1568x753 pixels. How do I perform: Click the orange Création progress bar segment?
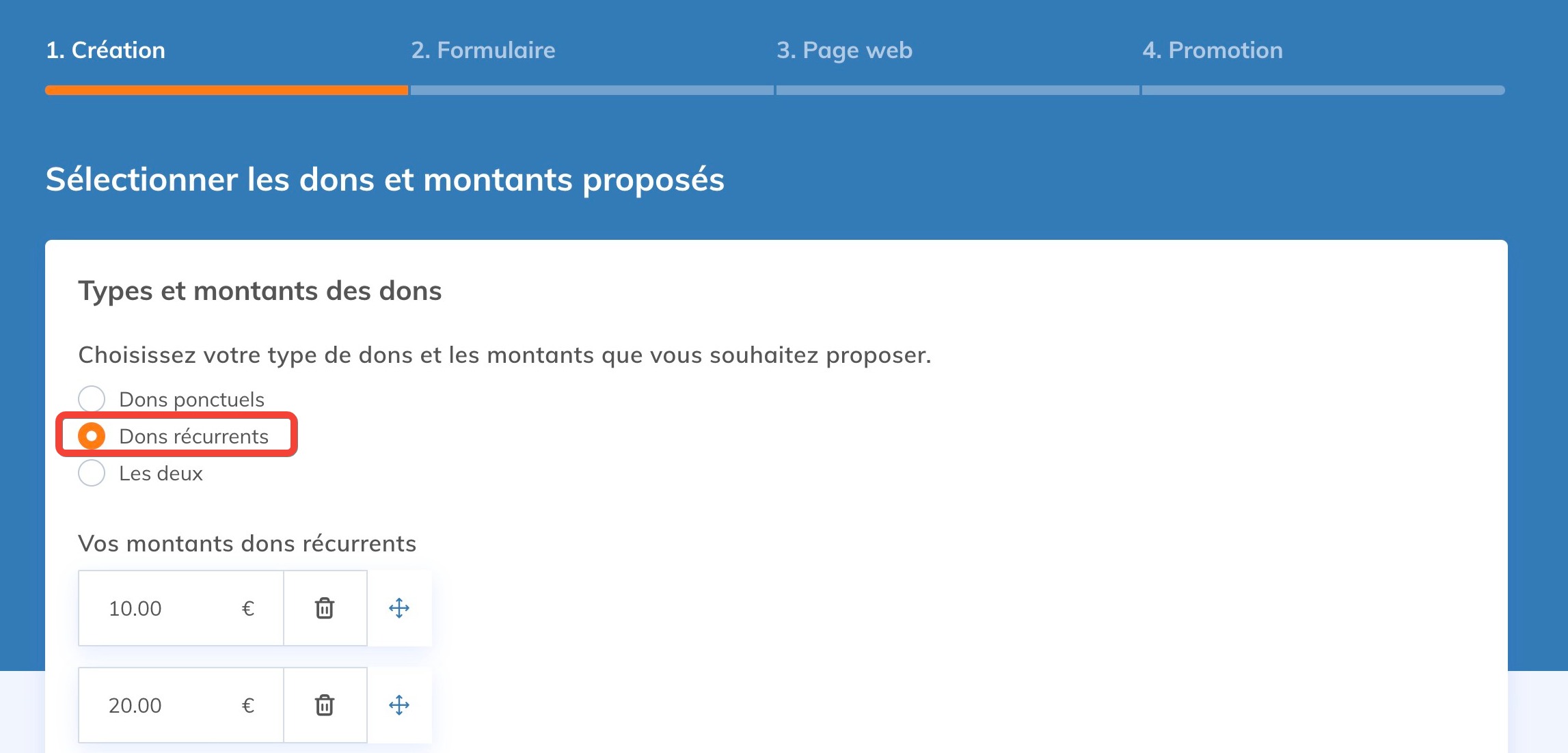coord(226,90)
